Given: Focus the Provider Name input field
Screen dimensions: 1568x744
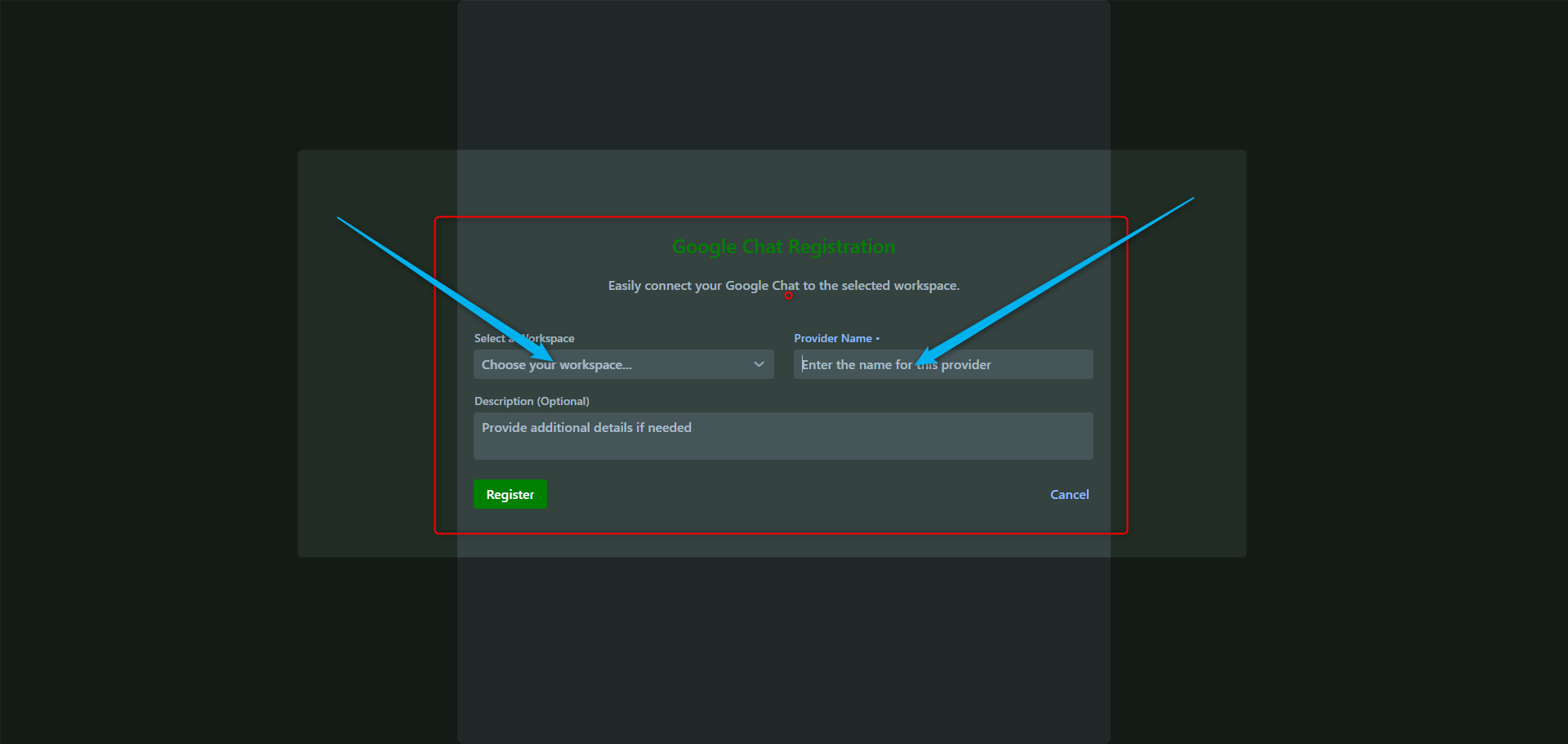Looking at the screenshot, I should tap(943, 364).
